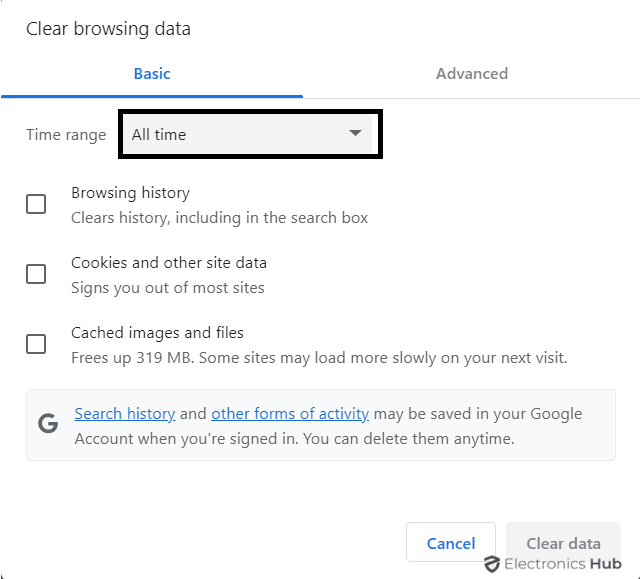Click the time range dropdown arrow
This screenshot has height=579, width=640.
[x=355, y=134]
